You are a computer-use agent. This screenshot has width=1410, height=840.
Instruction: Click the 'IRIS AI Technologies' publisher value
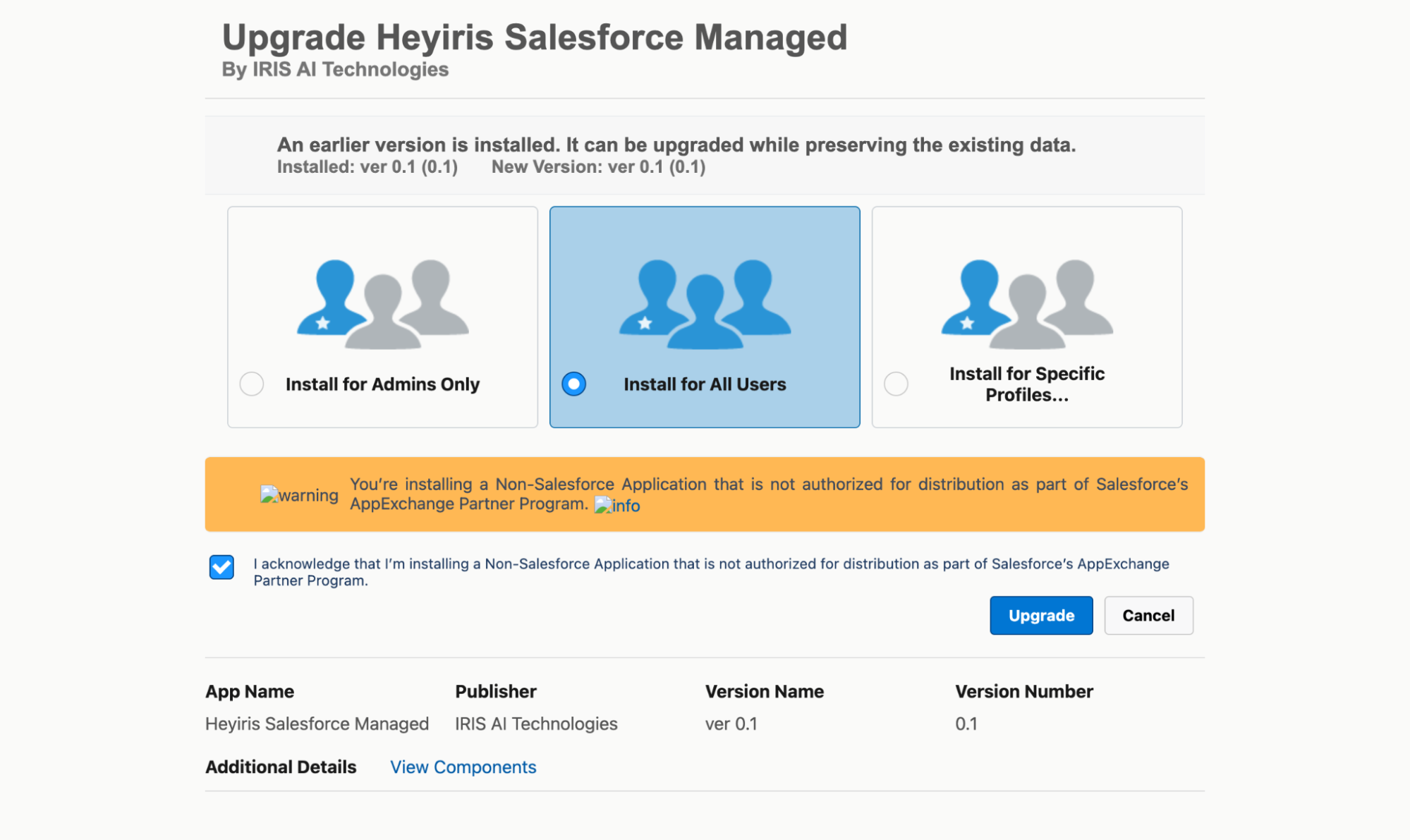(x=536, y=724)
